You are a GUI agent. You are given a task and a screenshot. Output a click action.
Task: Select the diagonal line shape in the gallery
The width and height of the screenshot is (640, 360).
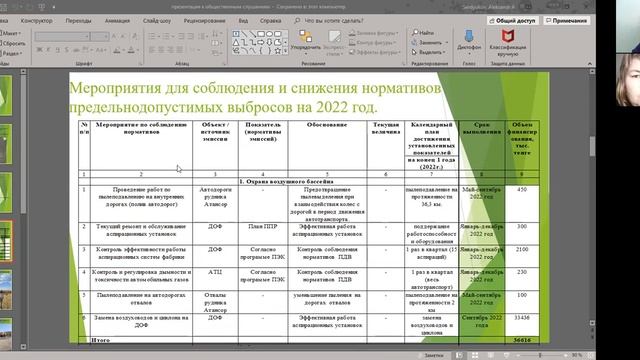[244, 34]
